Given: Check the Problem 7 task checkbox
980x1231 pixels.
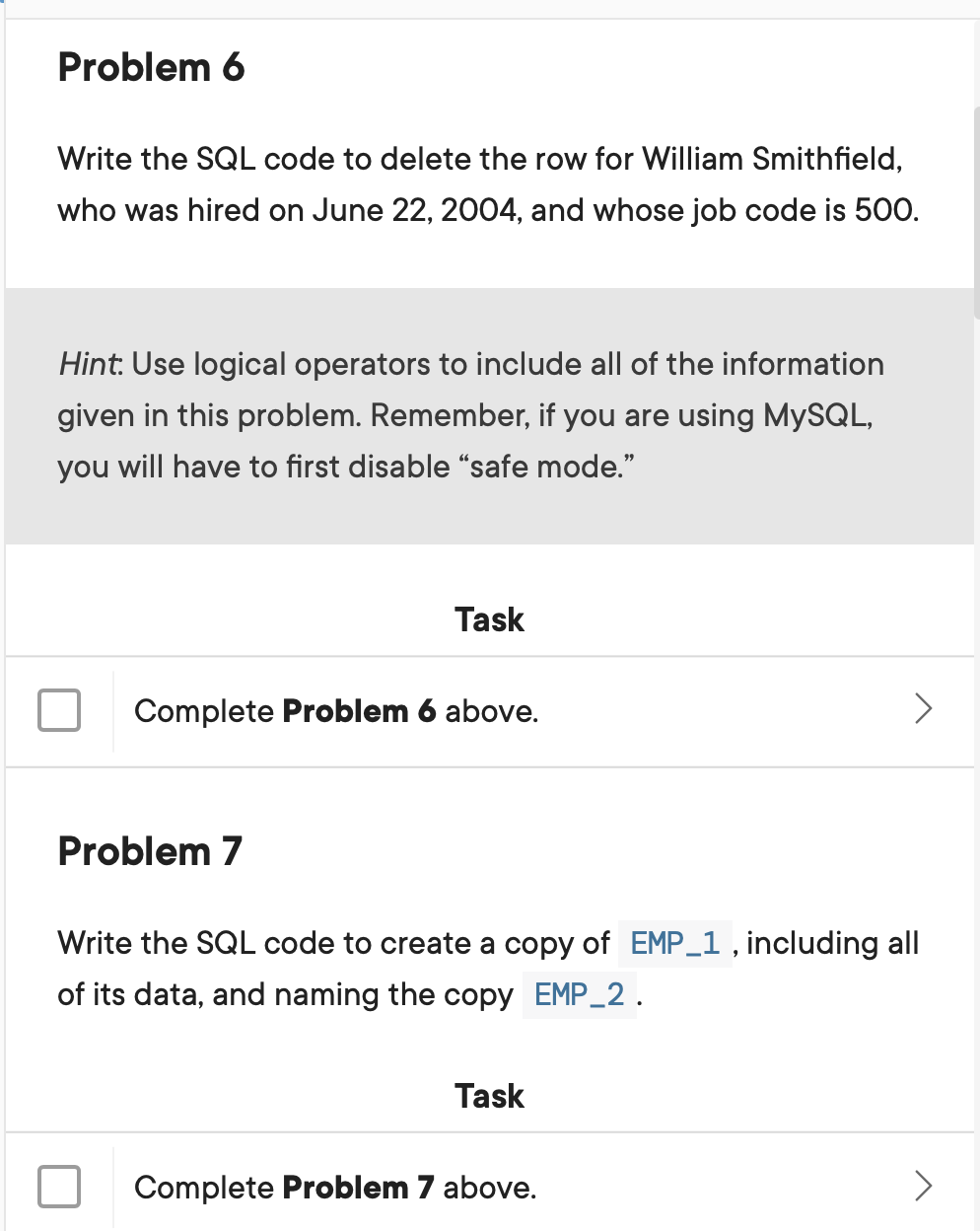Looking at the screenshot, I should [x=58, y=1188].
